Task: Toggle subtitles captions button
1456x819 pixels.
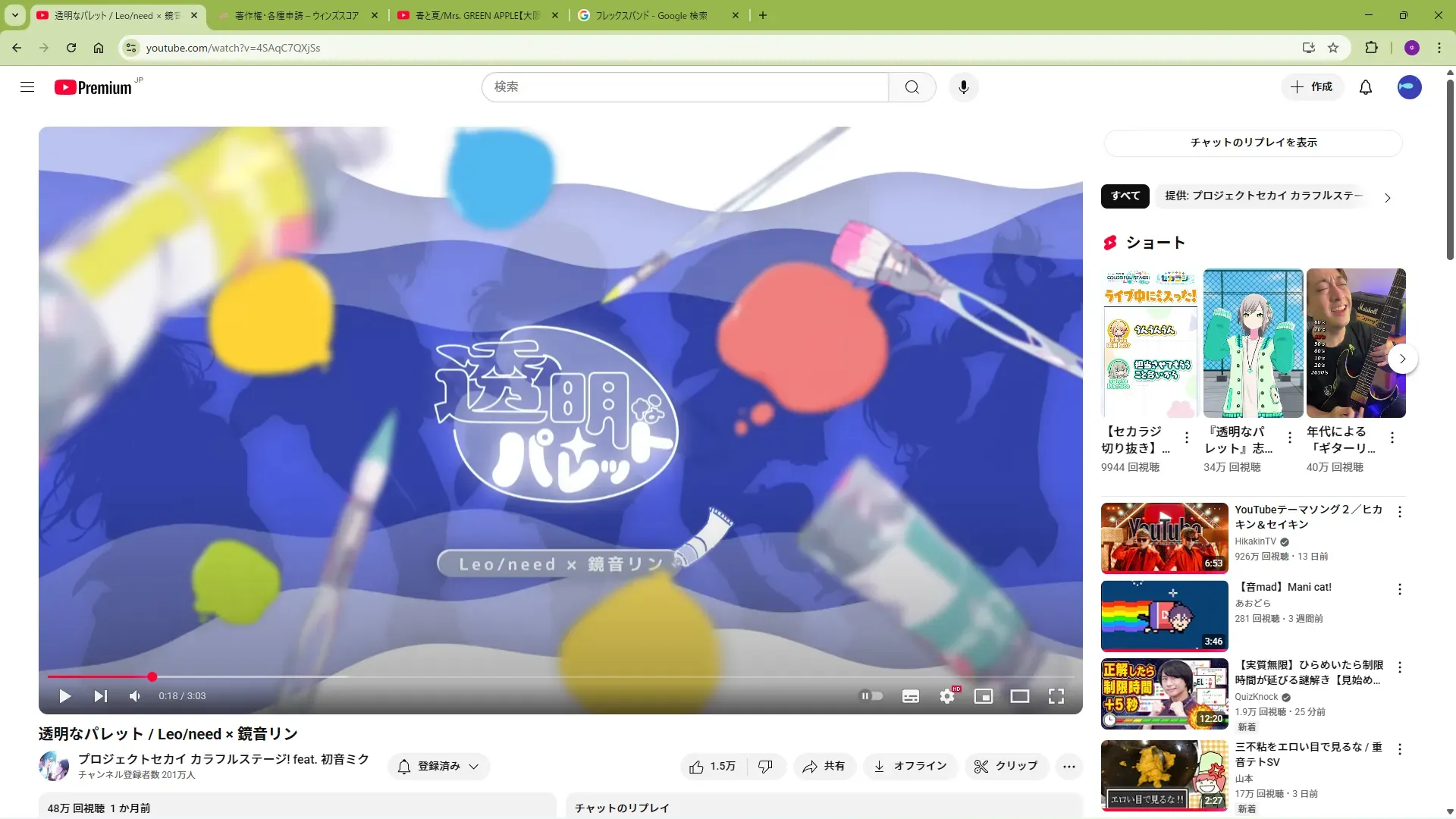Action: pyautogui.click(x=911, y=696)
